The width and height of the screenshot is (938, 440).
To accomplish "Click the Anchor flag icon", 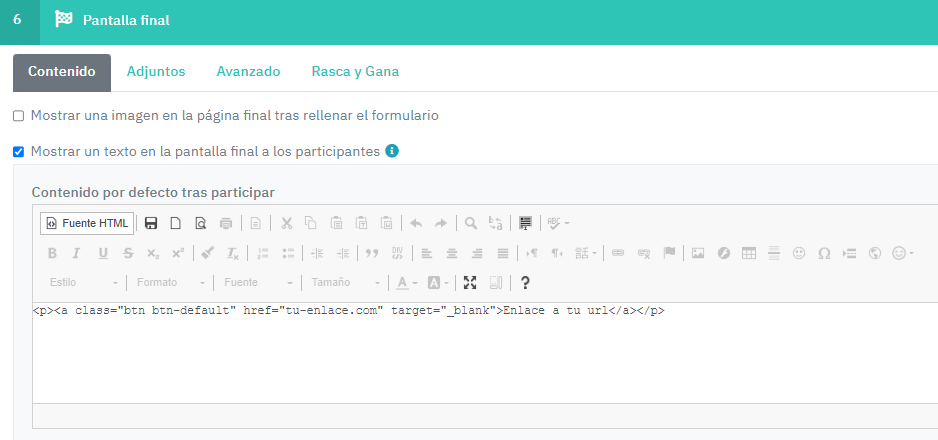I will (x=669, y=253).
